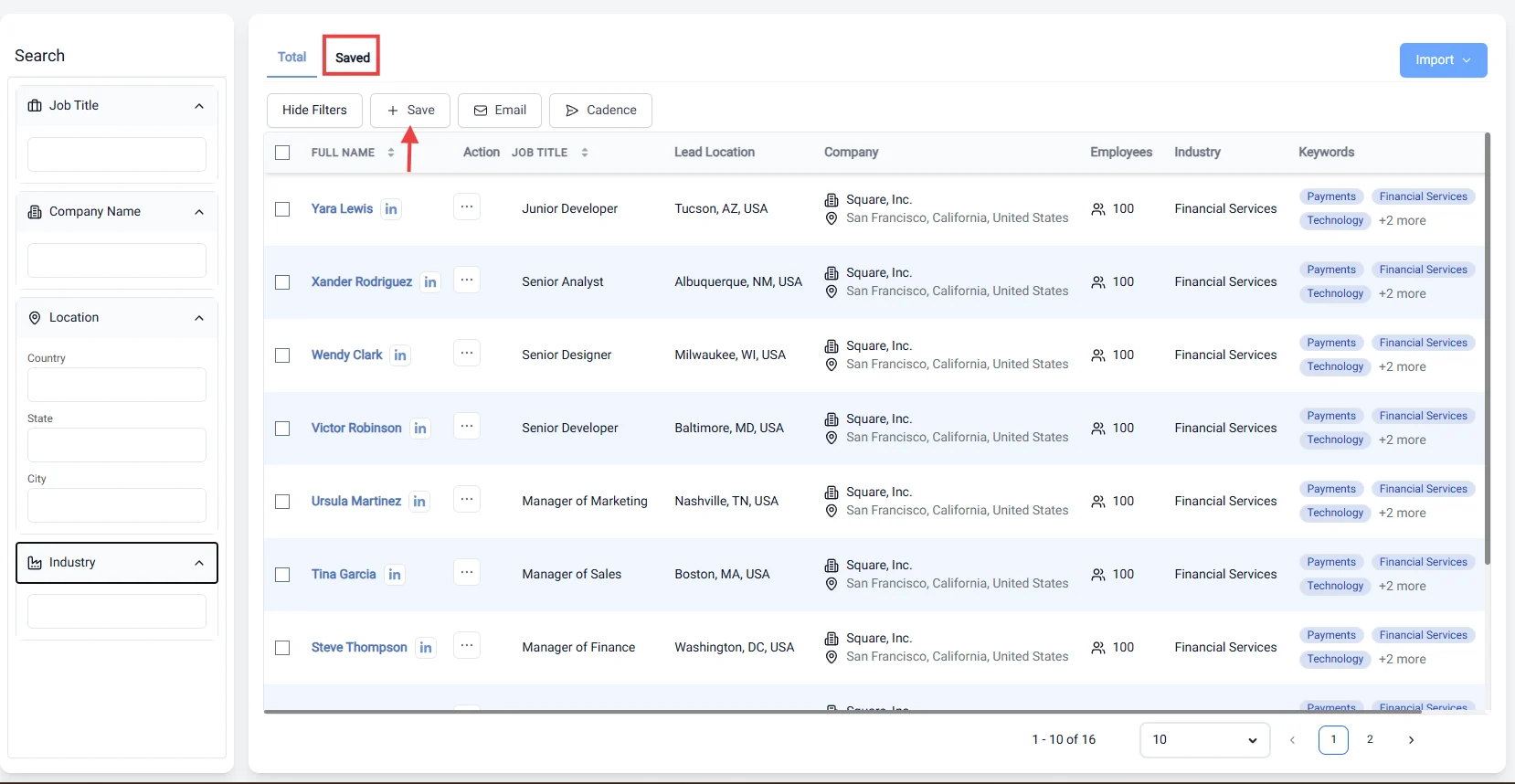Click Payments keyword tag for Wendy Clark
The height and width of the screenshot is (784, 1515).
pos(1331,344)
